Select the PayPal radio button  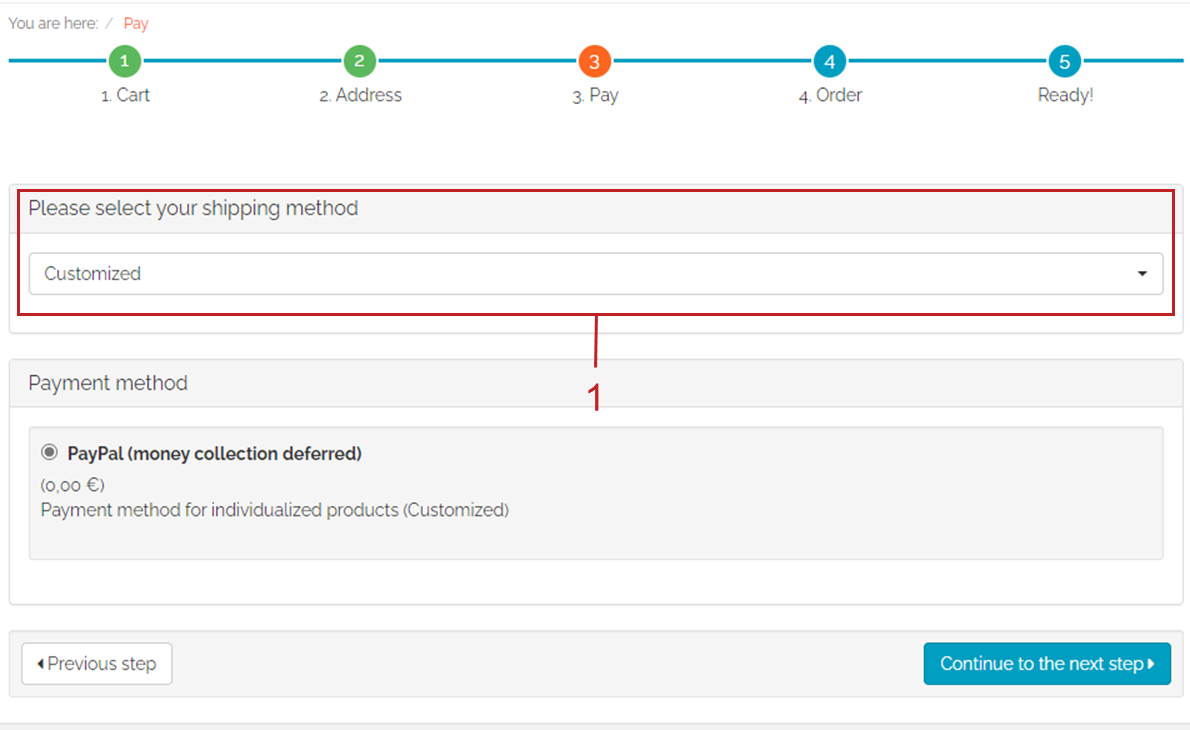click(49, 453)
